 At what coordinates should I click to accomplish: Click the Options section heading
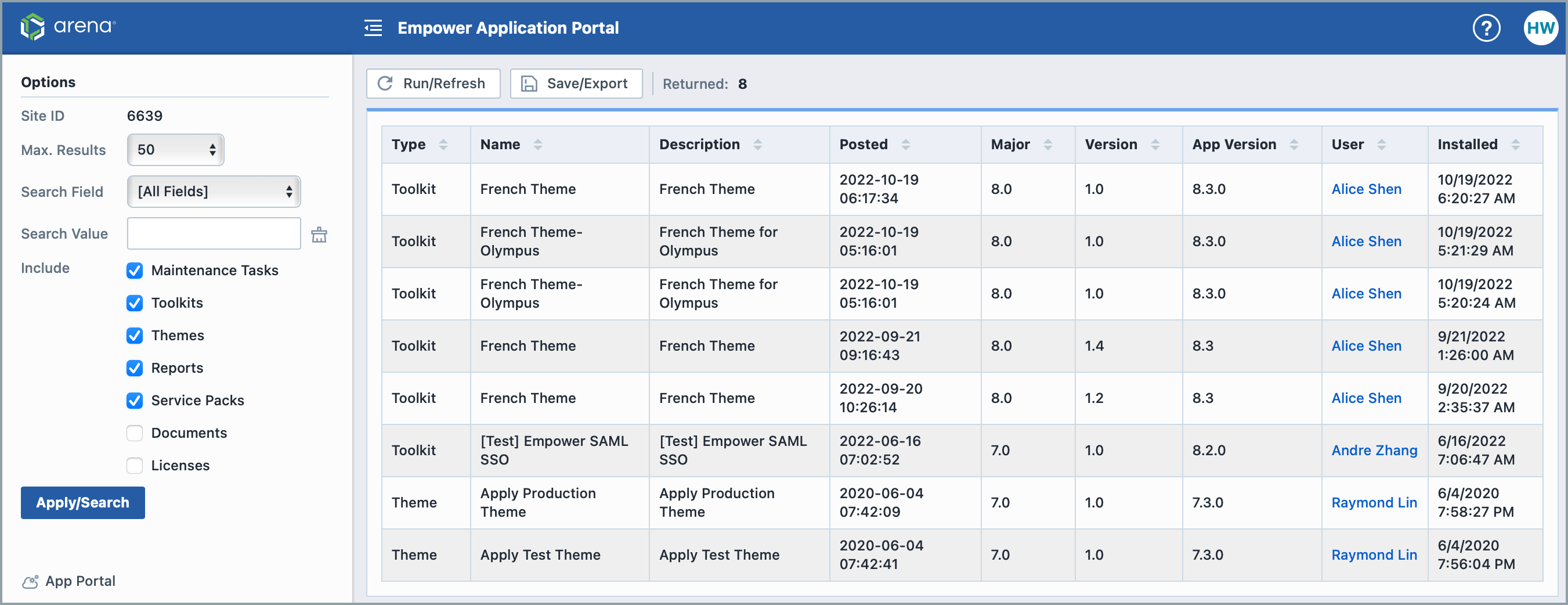[48, 82]
